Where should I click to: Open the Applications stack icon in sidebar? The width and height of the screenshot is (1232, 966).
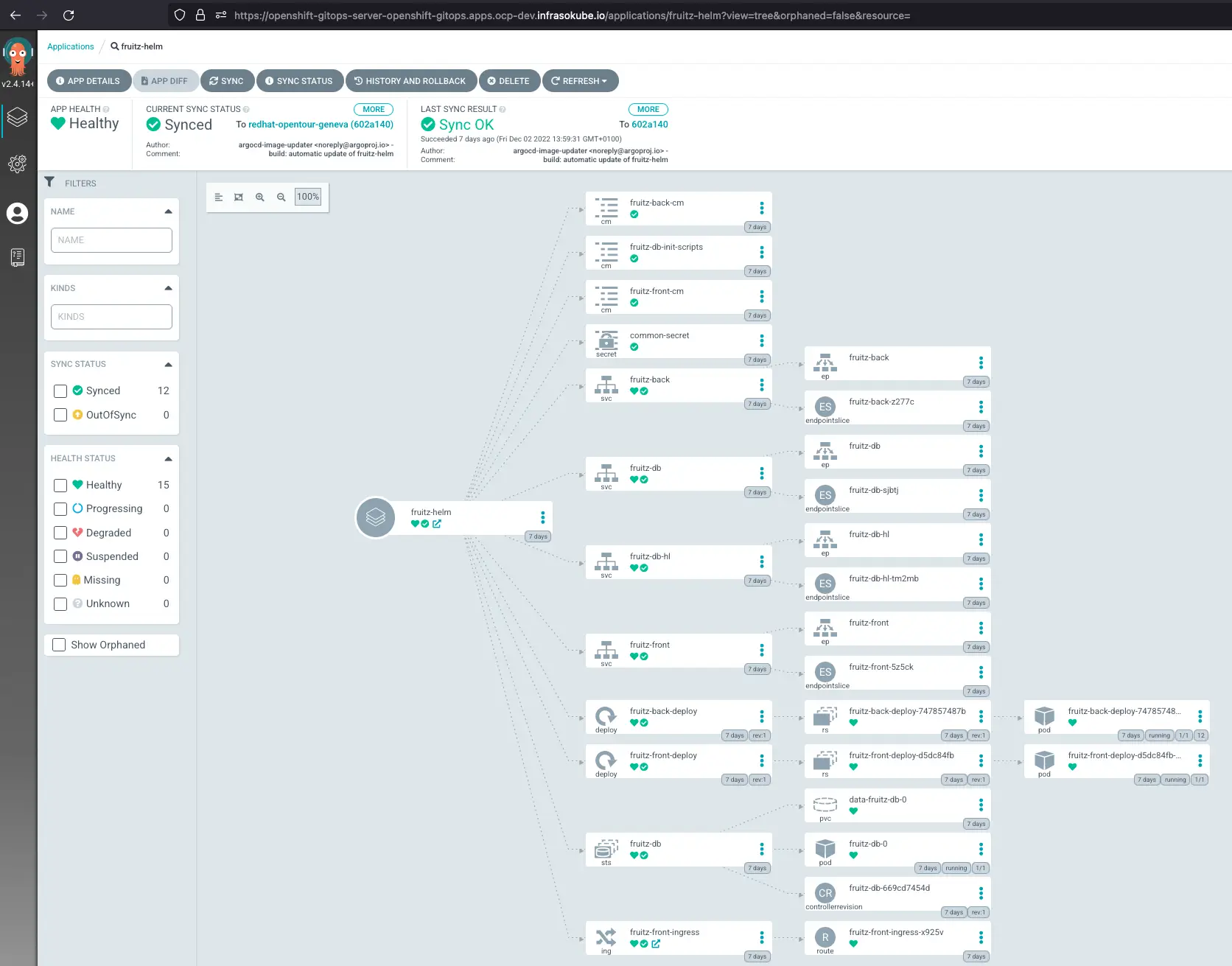click(x=17, y=116)
